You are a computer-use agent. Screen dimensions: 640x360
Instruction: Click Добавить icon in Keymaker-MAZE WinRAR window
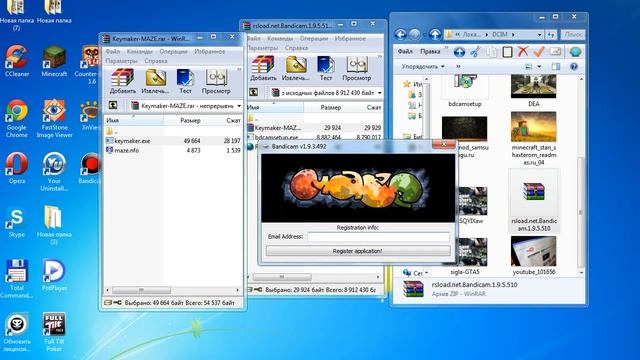pyautogui.click(x=122, y=81)
